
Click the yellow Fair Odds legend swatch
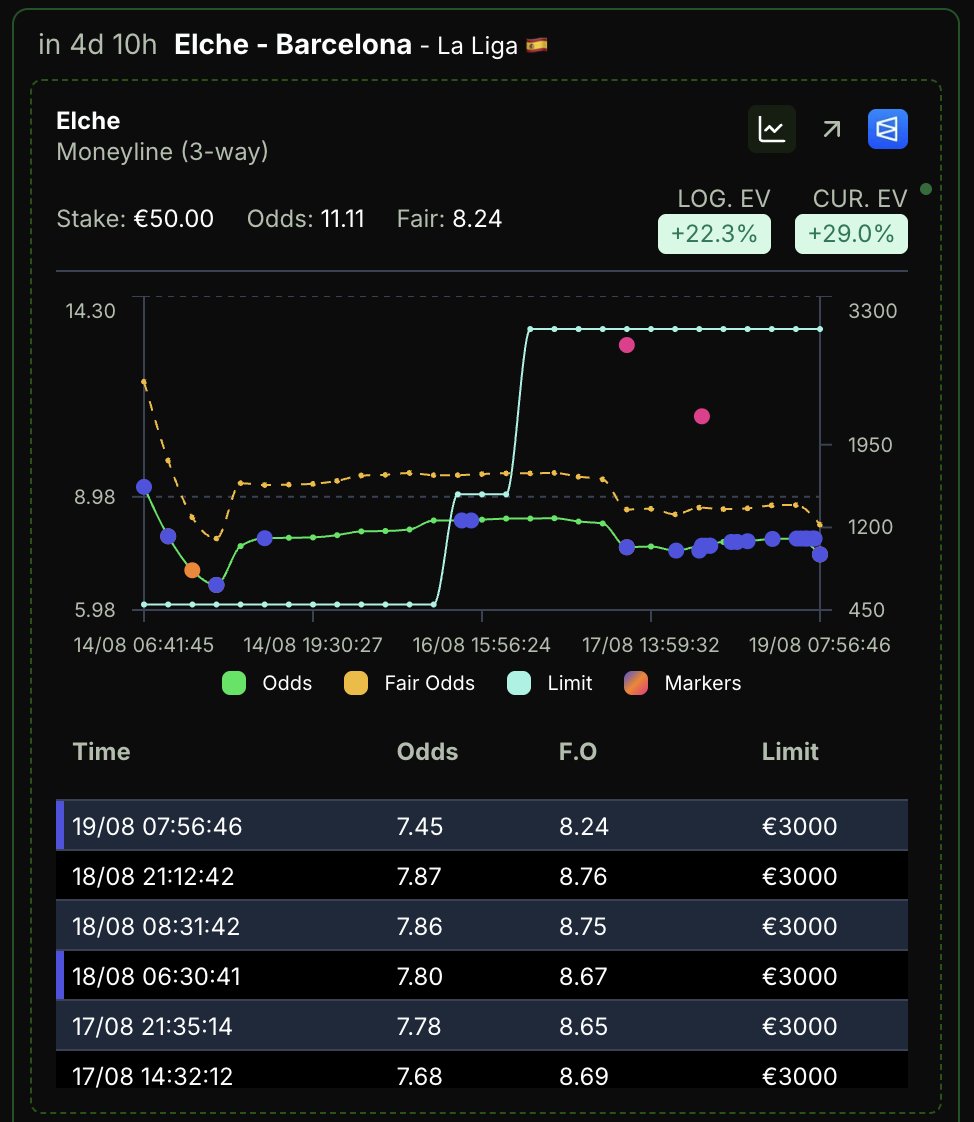tap(356, 683)
